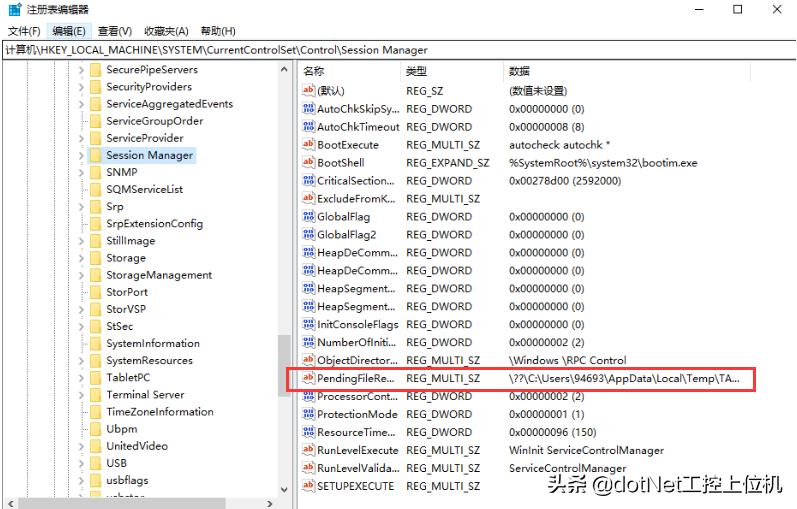Screen dimensions: 797x509
Task: Click the string icon of RunLevelValida...
Action: pos(308,468)
